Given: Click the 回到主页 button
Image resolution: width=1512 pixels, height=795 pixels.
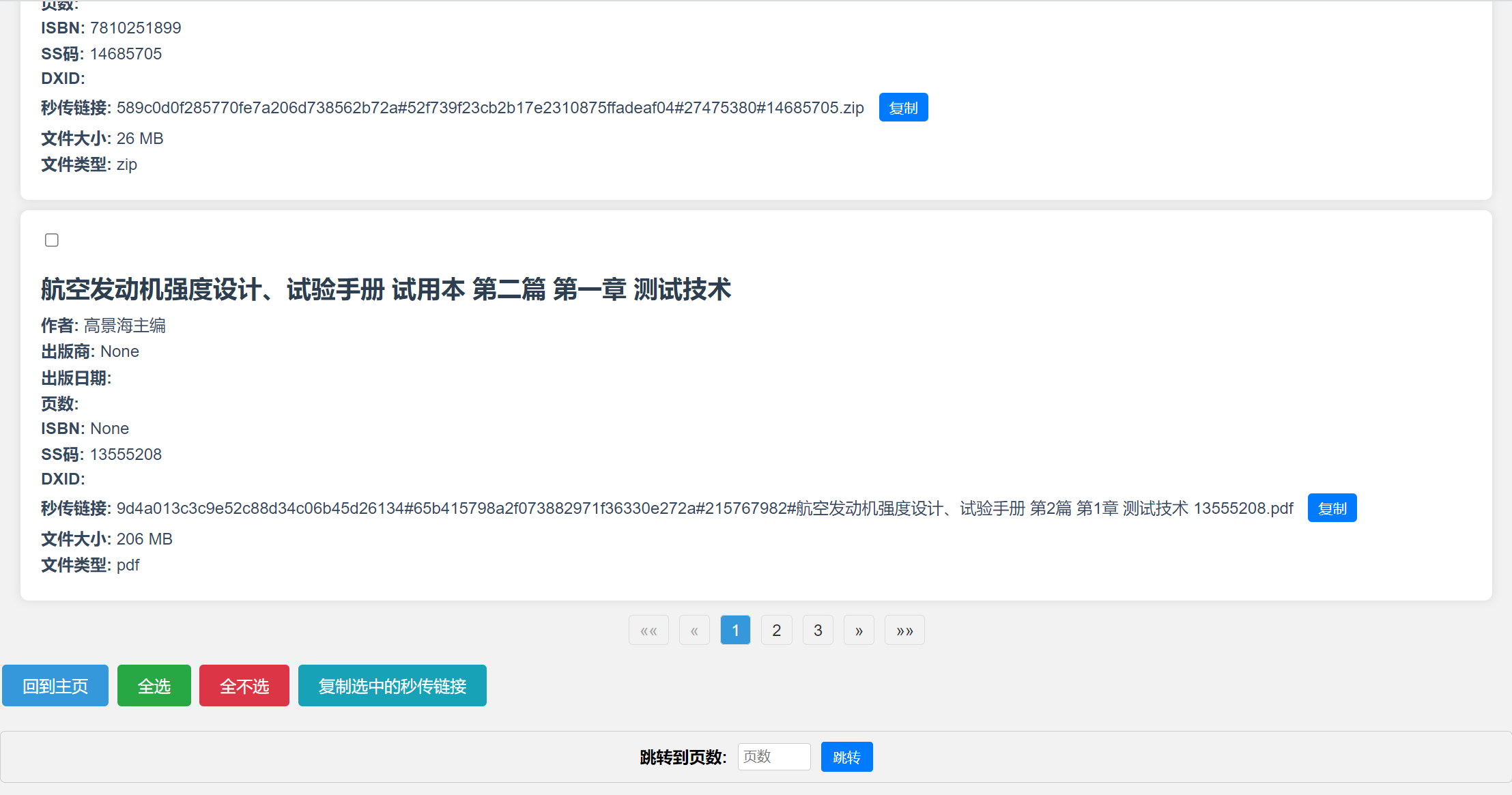Looking at the screenshot, I should tap(55, 686).
